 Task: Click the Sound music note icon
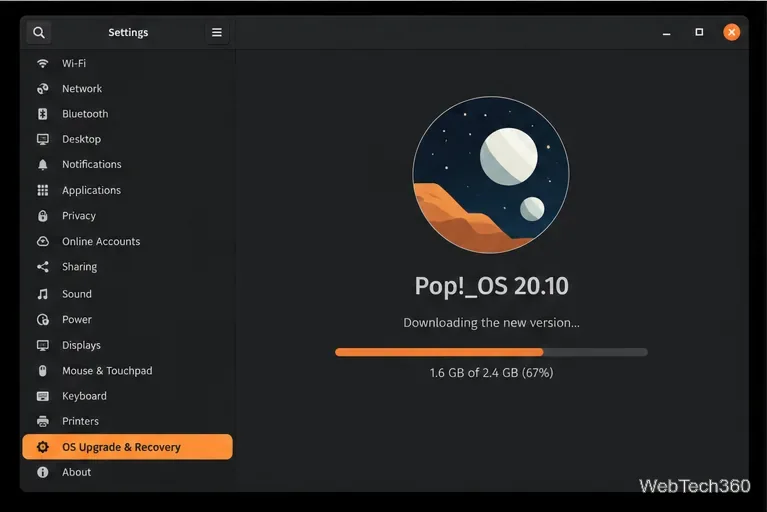pyautogui.click(x=43, y=294)
